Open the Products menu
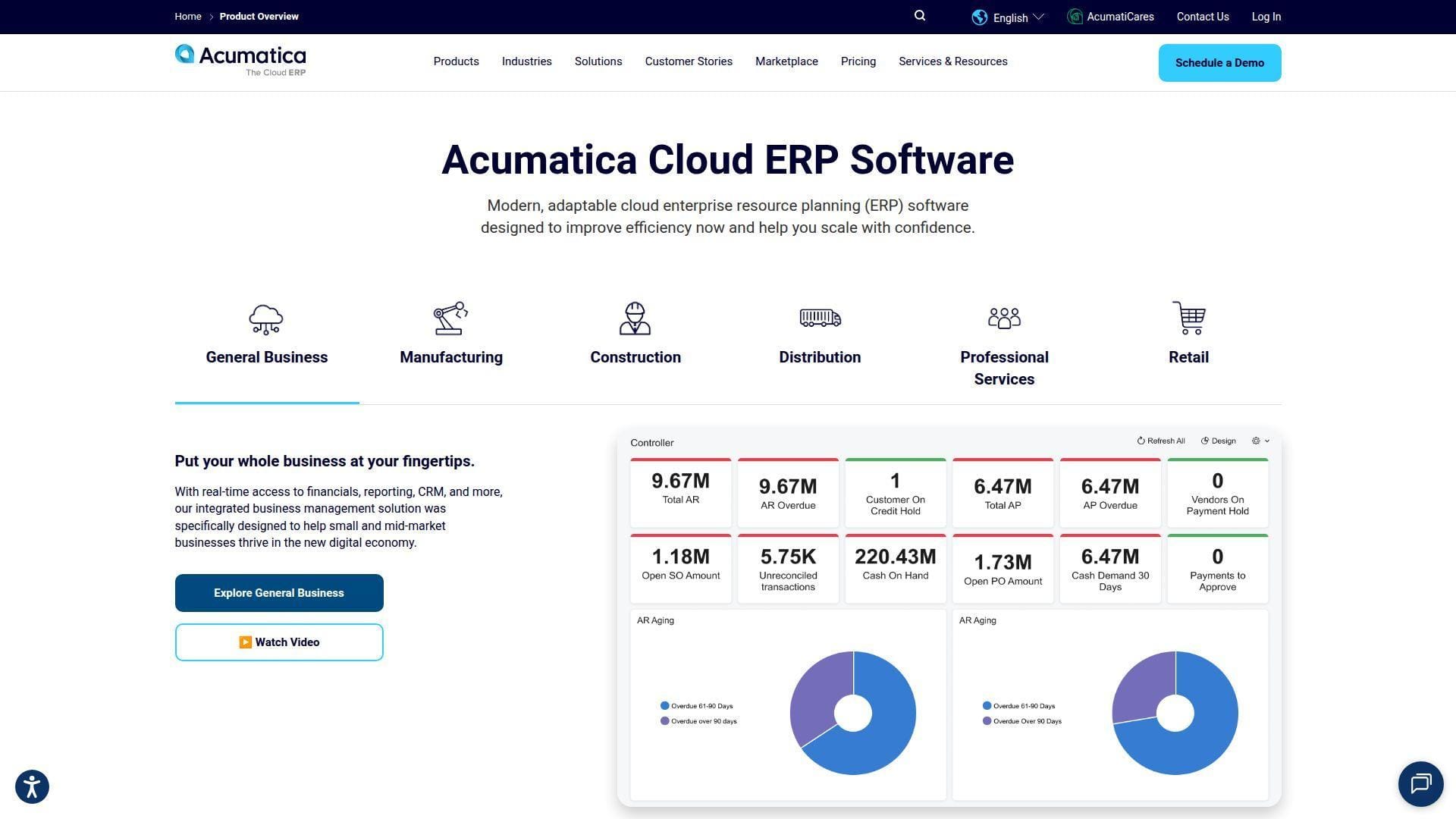The image size is (1456, 819). (456, 61)
